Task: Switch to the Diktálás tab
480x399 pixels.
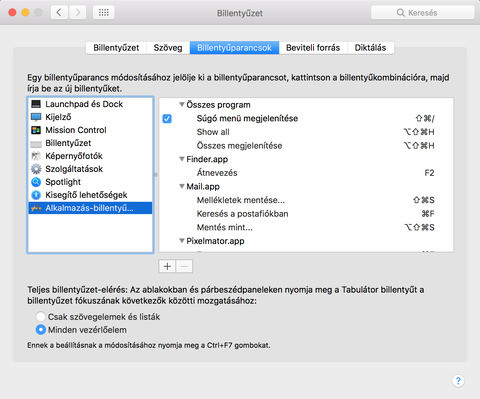Action: click(x=370, y=48)
